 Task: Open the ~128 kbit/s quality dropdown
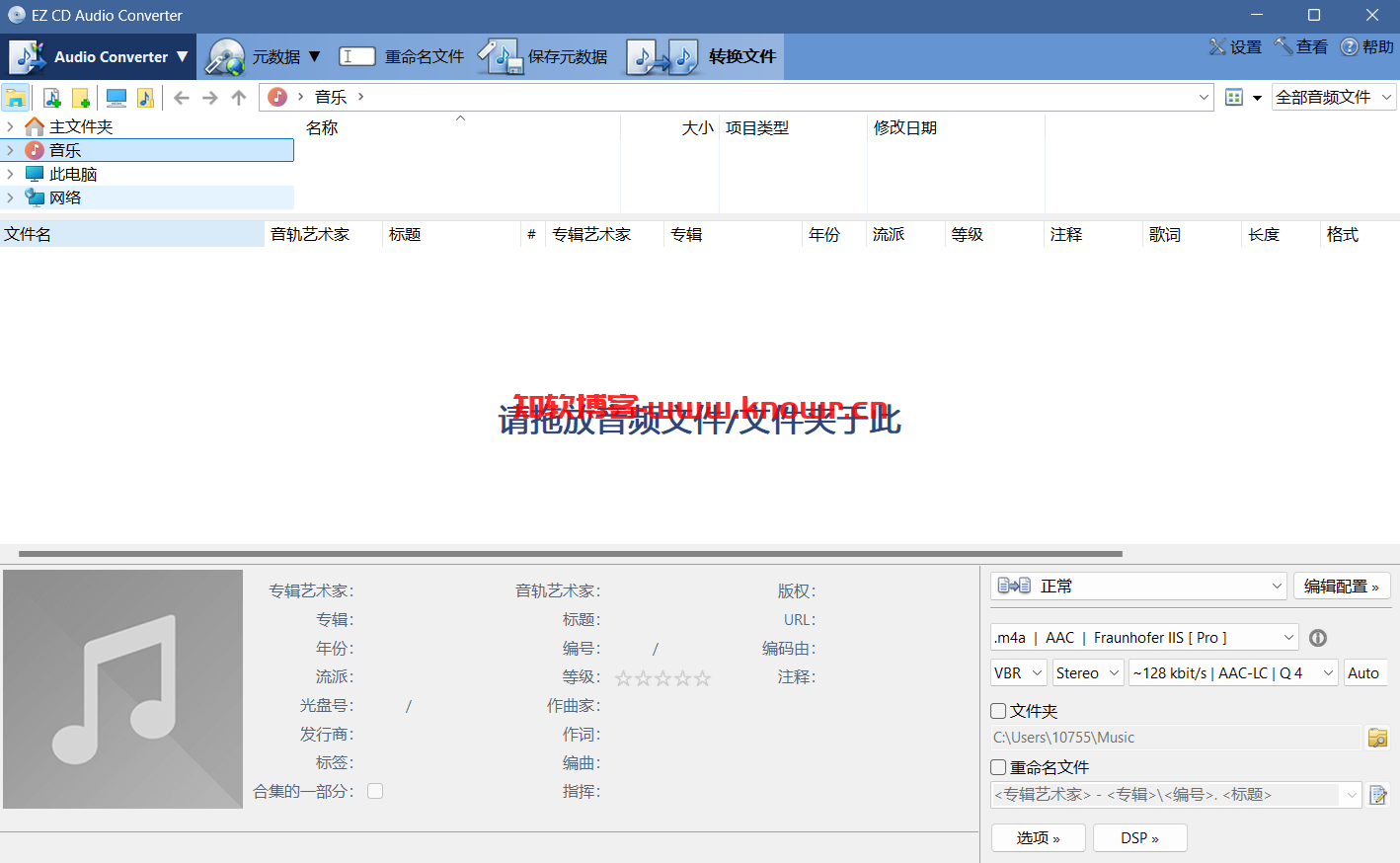pos(1233,672)
